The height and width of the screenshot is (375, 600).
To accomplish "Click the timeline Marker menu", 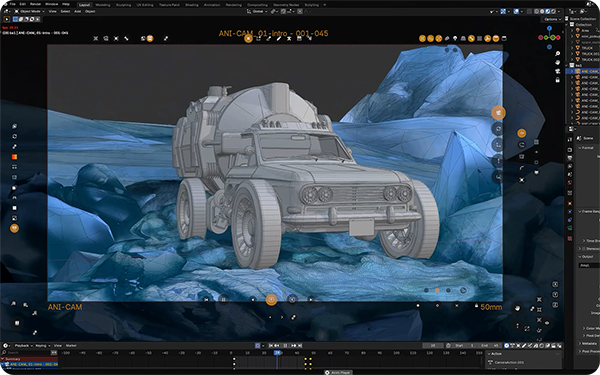I will [71, 346].
